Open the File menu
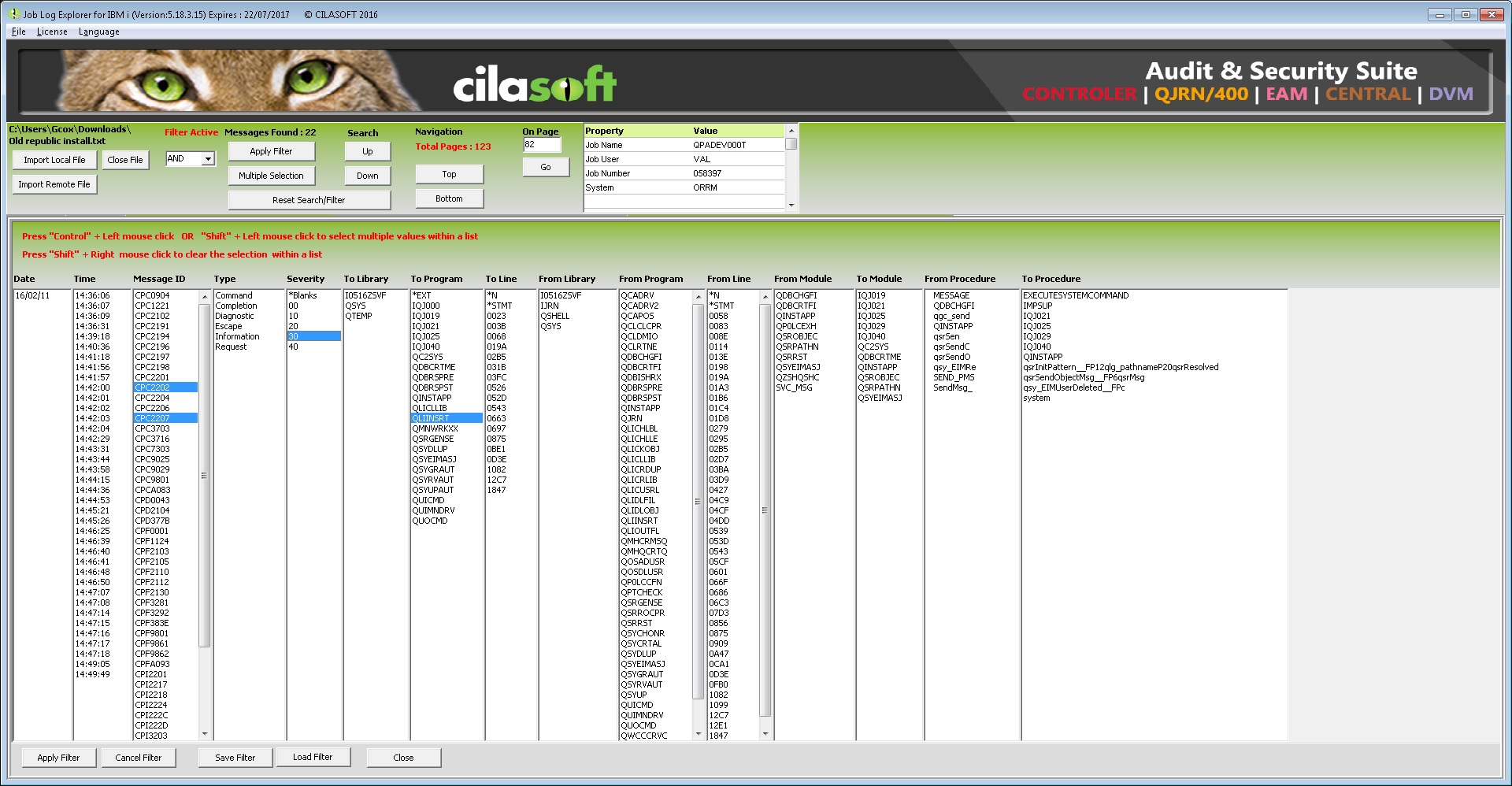 [x=19, y=32]
